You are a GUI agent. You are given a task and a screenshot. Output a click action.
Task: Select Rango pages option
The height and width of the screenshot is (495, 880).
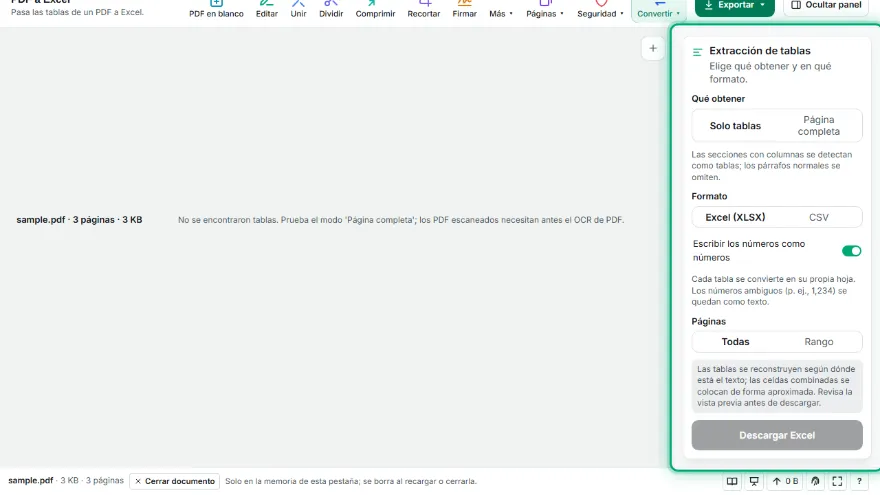(x=819, y=342)
